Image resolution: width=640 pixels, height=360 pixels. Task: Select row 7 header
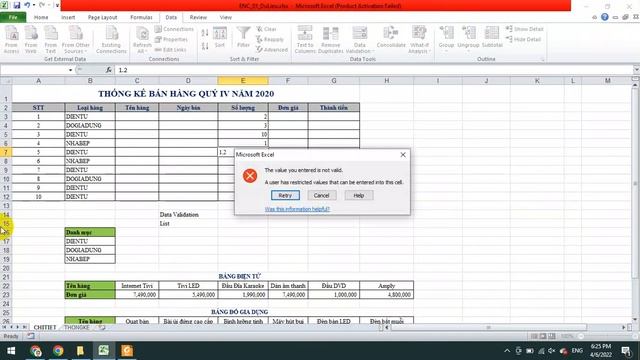[6, 152]
